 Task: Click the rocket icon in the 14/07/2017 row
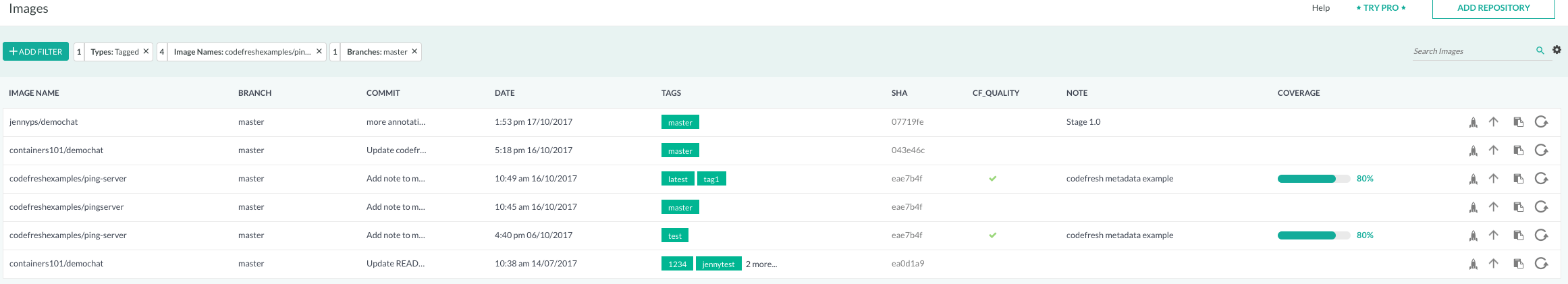tap(1473, 264)
